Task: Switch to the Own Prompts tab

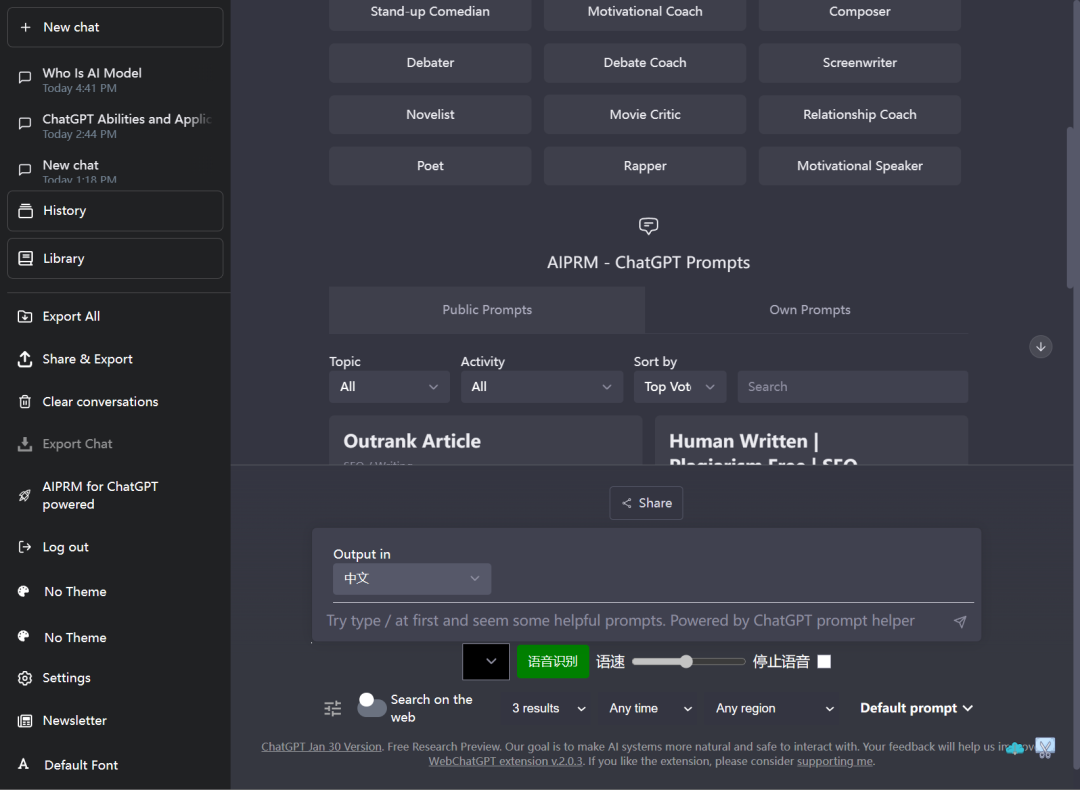Action: pos(809,310)
